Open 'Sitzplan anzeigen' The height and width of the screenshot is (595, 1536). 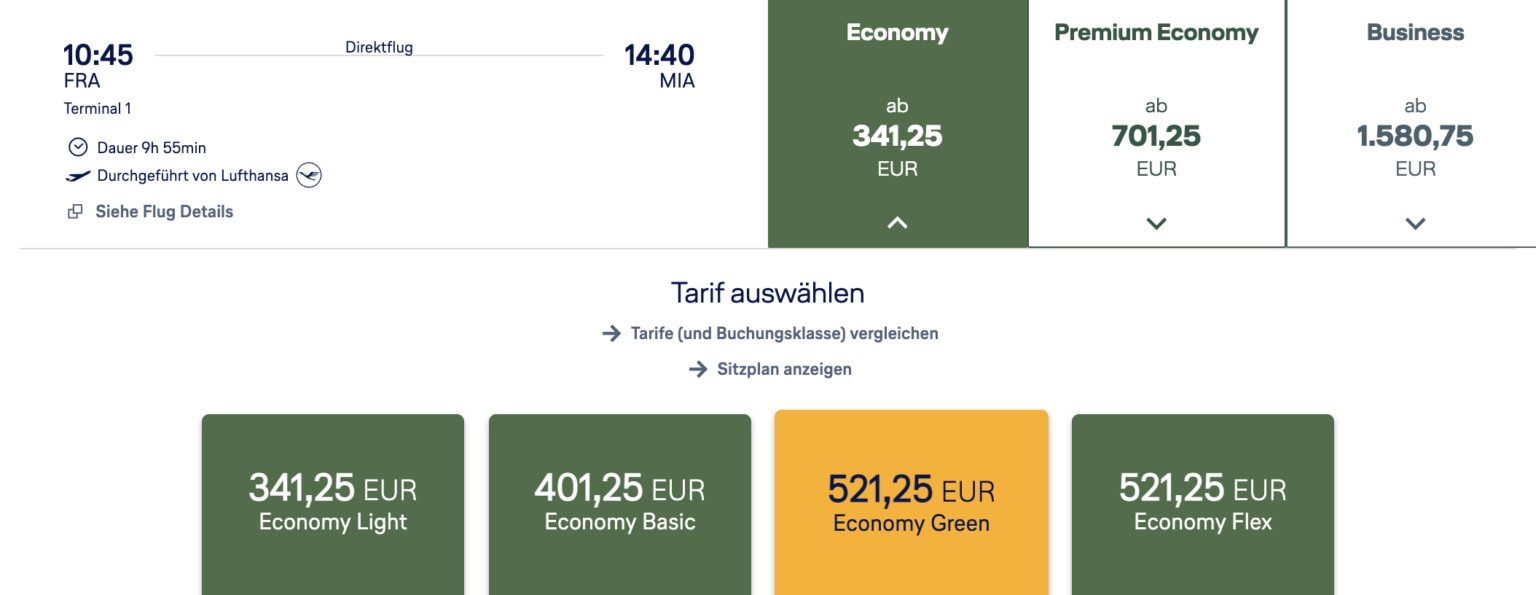pos(783,369)
